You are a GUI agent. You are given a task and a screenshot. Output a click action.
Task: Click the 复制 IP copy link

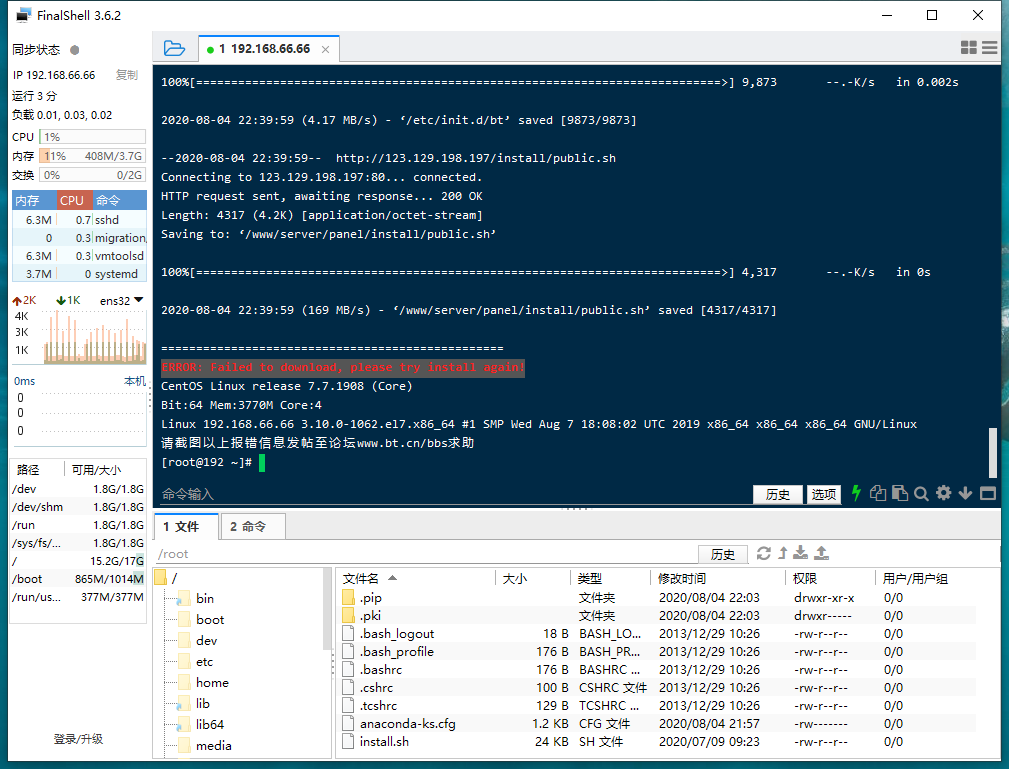tap(127, 75)
